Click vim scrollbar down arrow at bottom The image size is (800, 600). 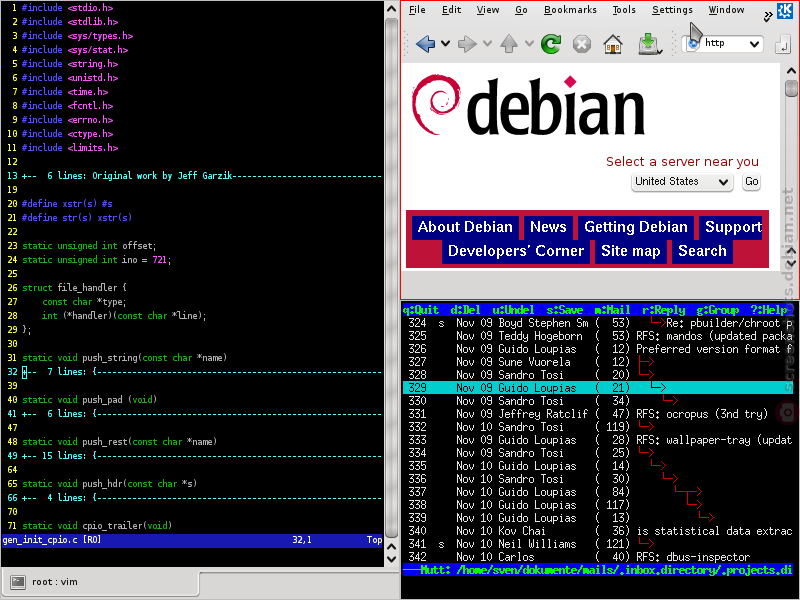[x=391, y=559]
